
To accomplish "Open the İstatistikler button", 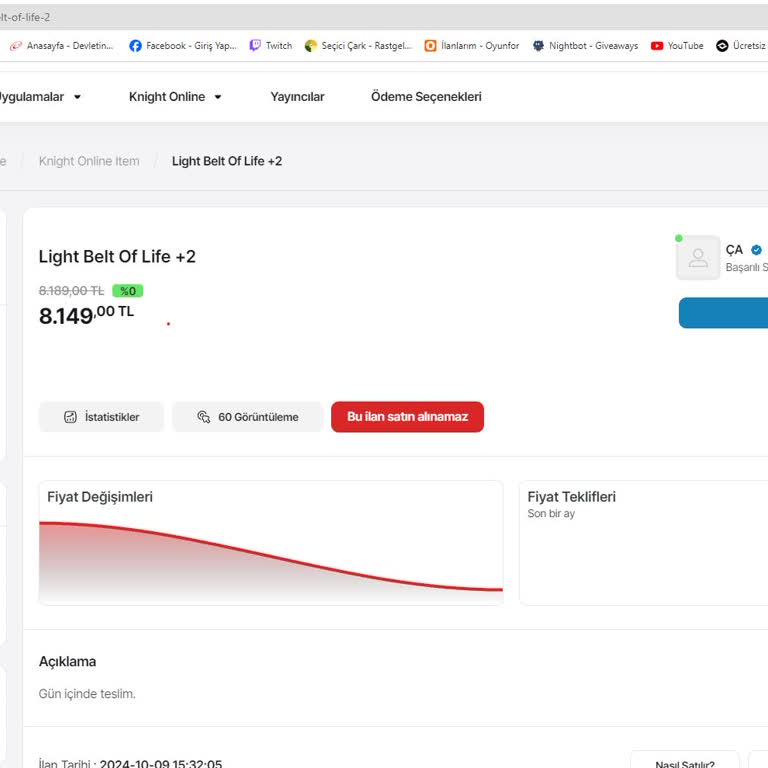I will [x=101, y=417].
